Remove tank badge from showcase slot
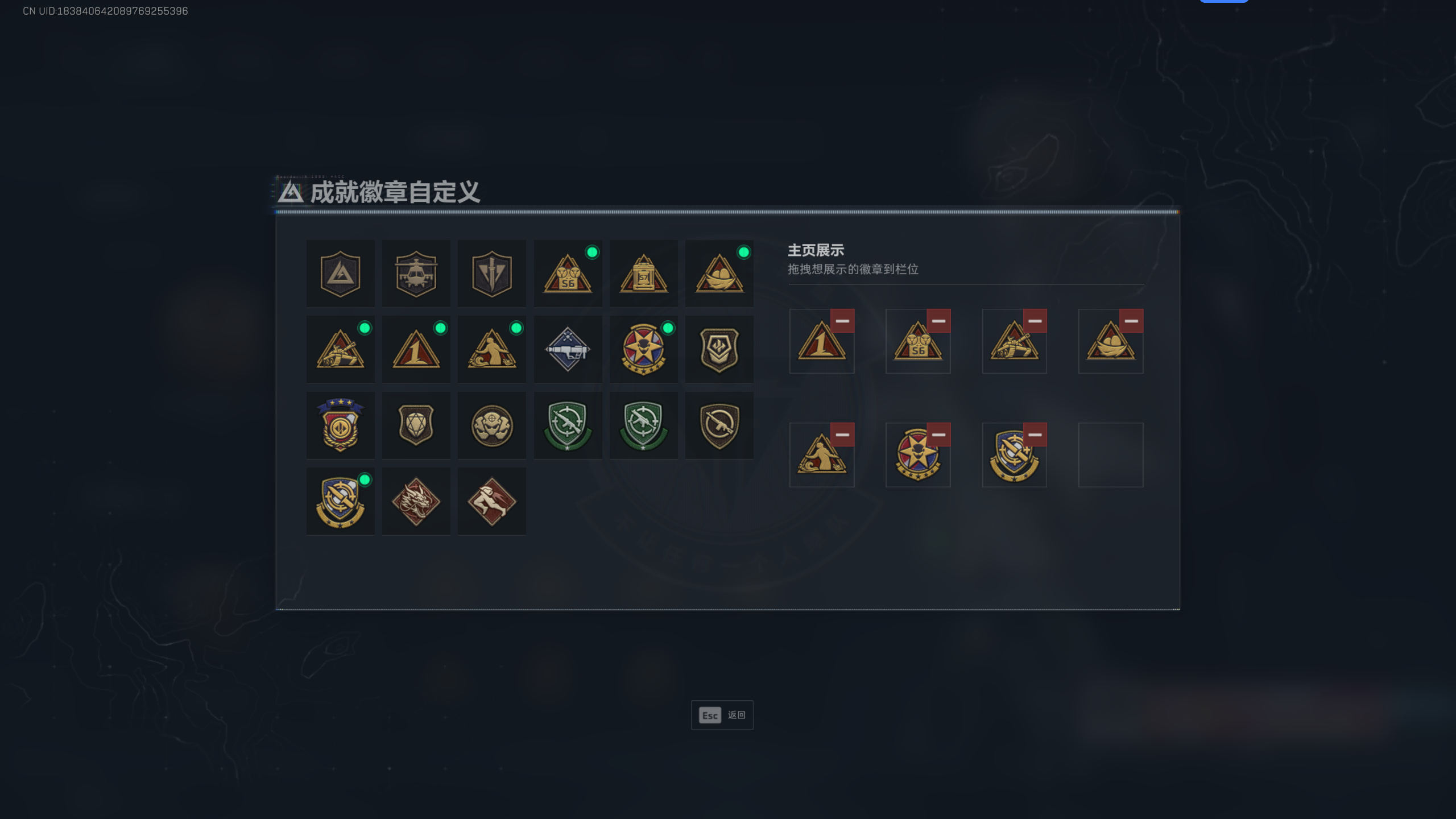 [1035, 321]
